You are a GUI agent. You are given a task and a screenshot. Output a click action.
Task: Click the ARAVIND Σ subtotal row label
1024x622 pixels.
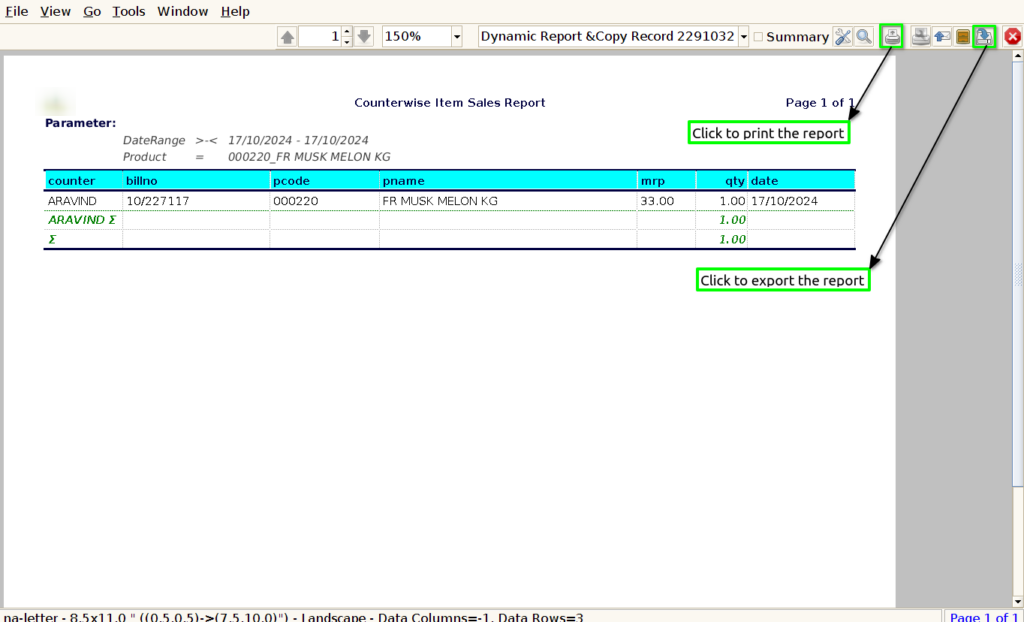click(82, 220)
